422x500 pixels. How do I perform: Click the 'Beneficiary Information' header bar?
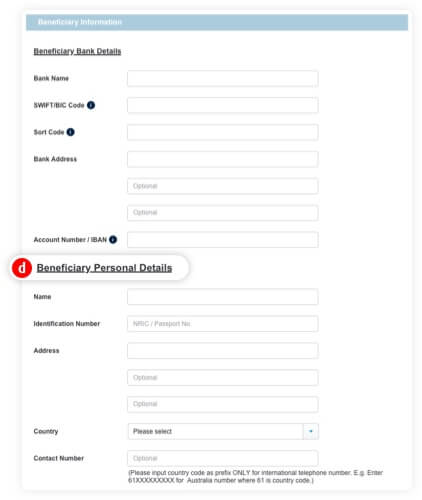coord(217,22)
